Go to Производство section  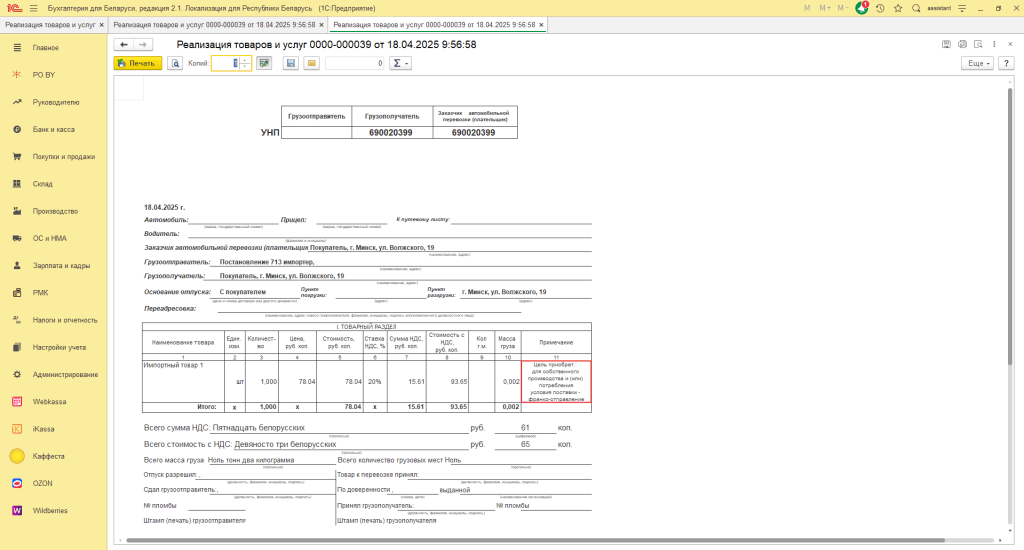click(54, 211)
